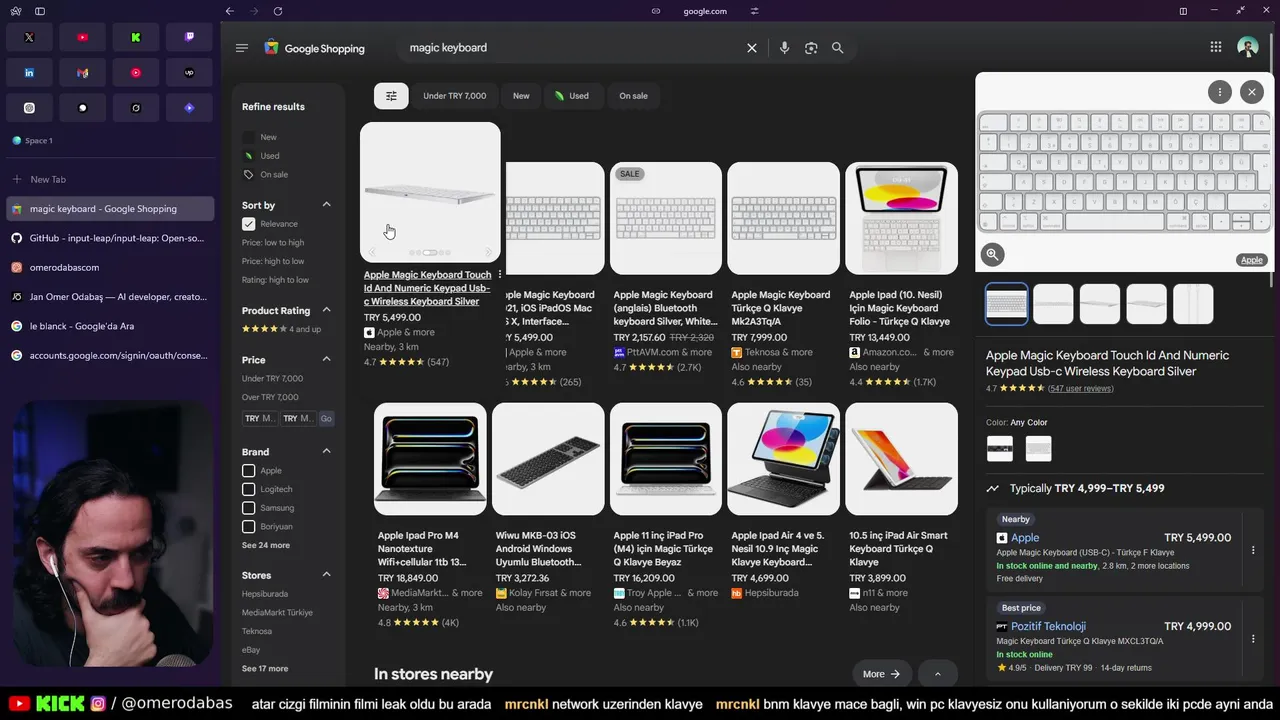Apply the Used filter chip
Screen dimensions: 1280x720
coord(571,96)
